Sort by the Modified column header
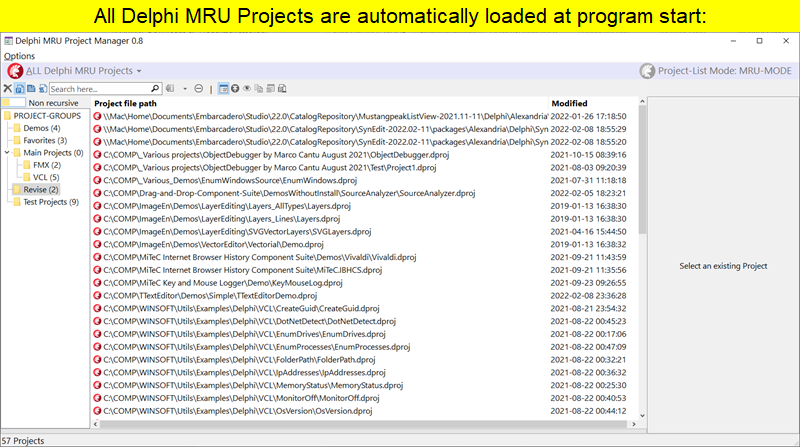 570,103
